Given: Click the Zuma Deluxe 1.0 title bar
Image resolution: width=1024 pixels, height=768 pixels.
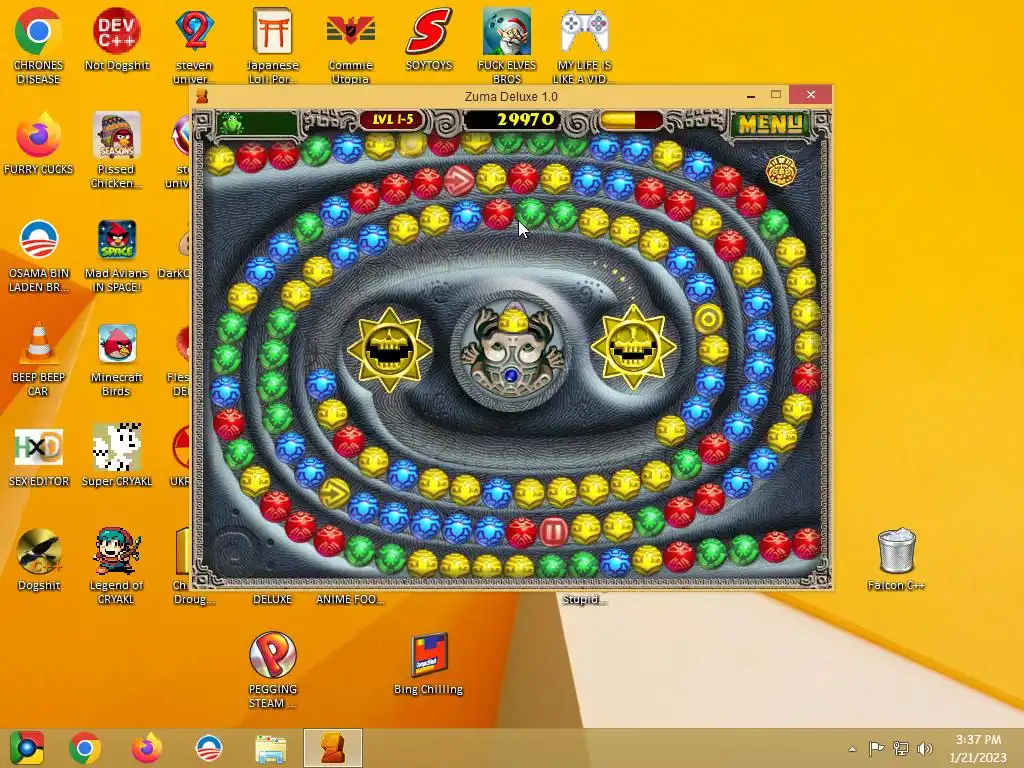Looking at the screenshot, I should 511,97.
